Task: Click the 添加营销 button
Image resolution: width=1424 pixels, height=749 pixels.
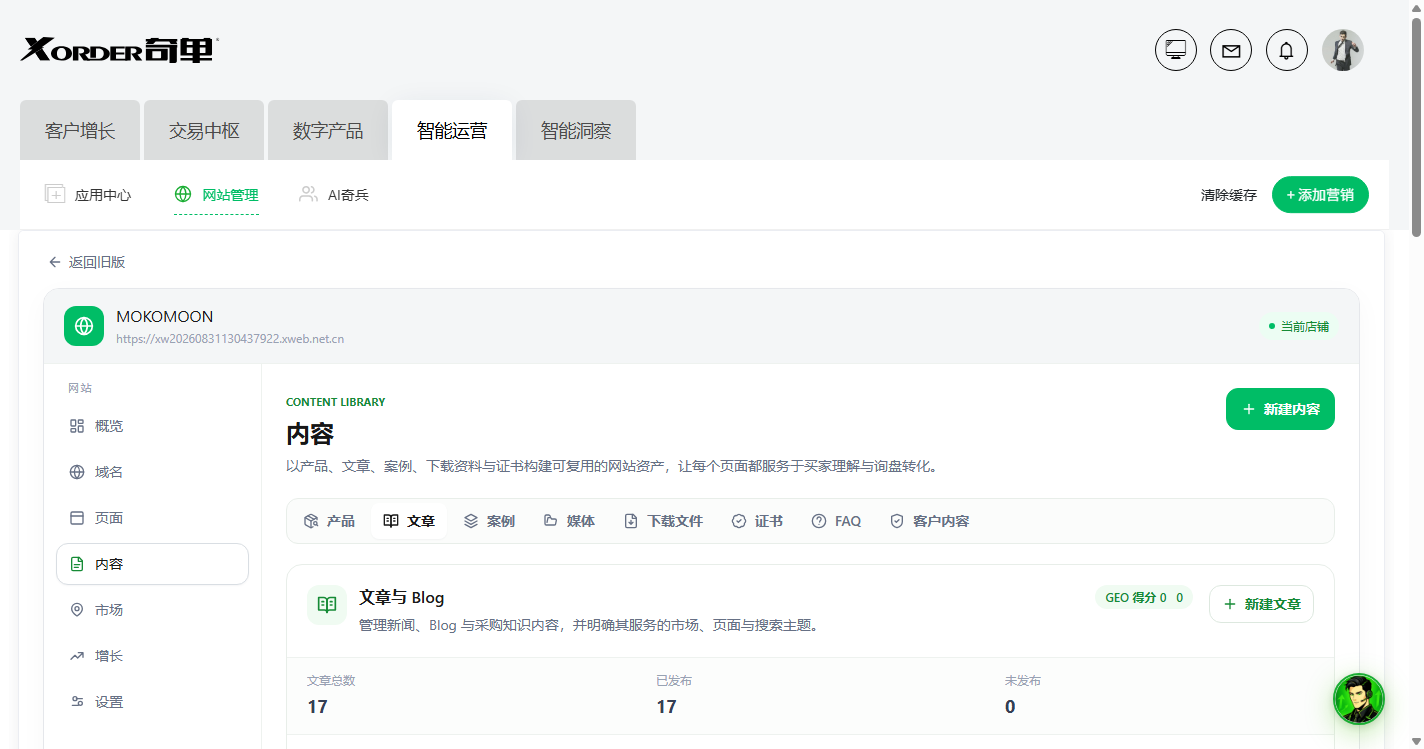Action: click(x=1320, y=195)
